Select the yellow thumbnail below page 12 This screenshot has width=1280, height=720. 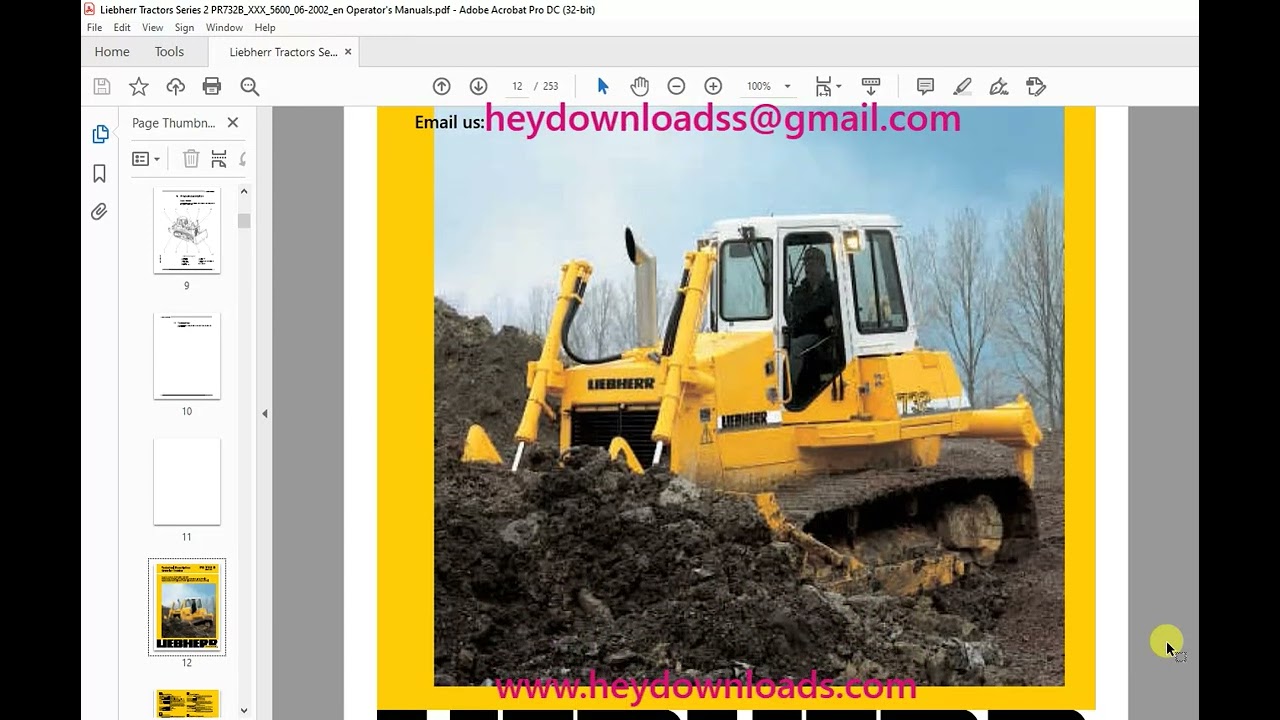(x=187, y=703)
